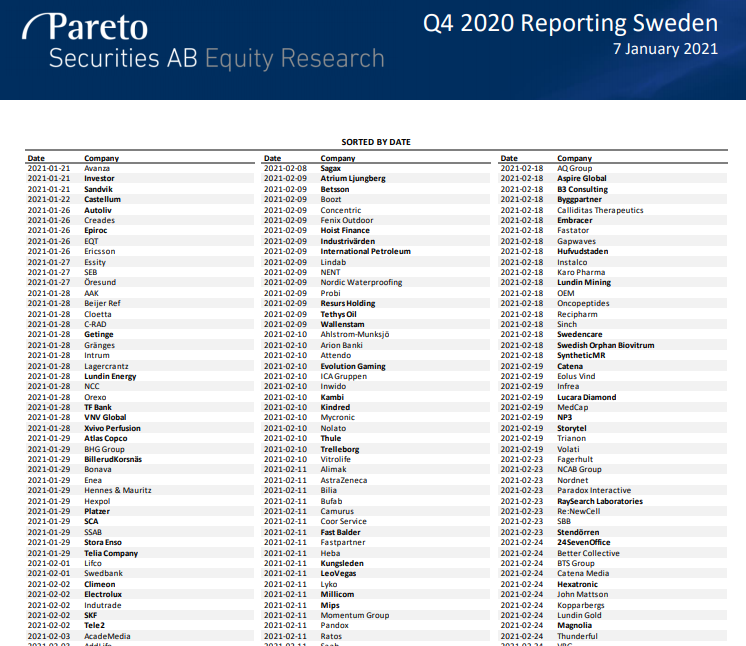The image size is (746, 646).
Task: Click the Thunderful company row
Action: coord(613,636)
